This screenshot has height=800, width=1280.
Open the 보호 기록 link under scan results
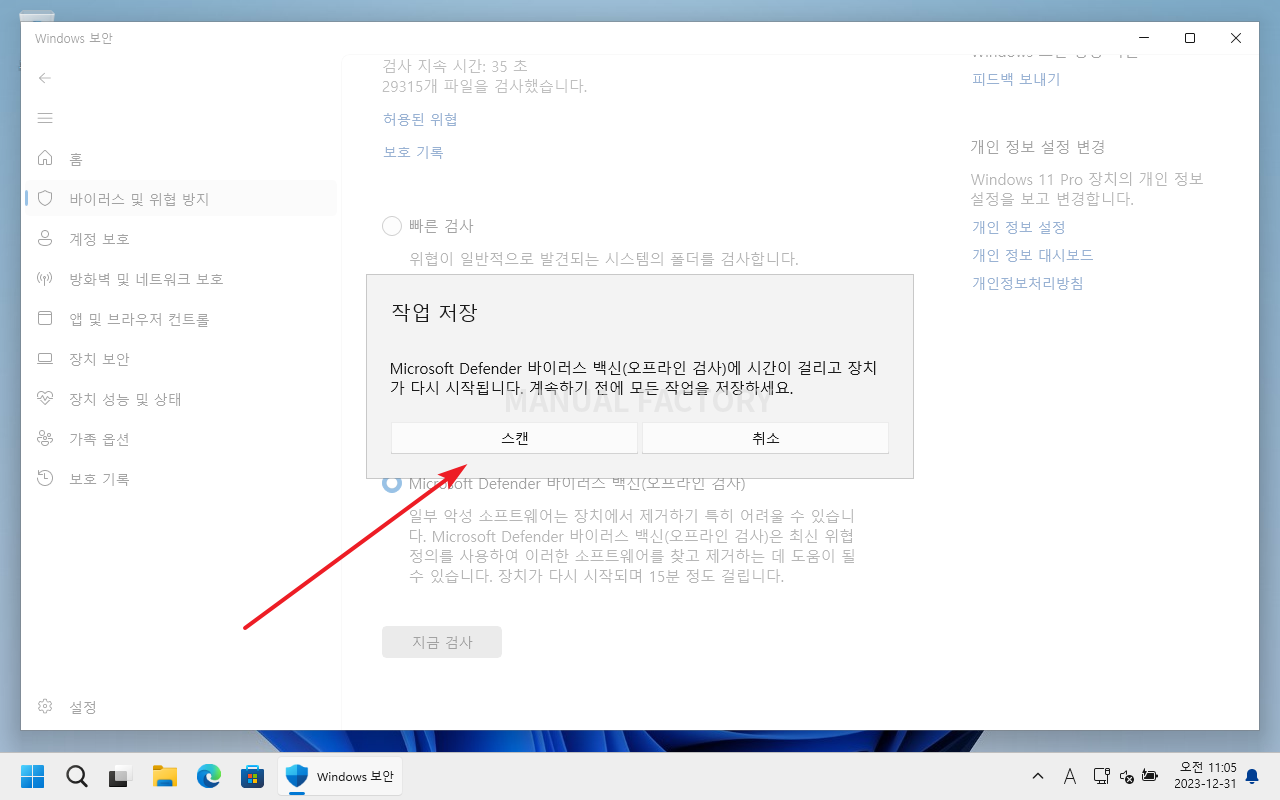pos(413,152)
